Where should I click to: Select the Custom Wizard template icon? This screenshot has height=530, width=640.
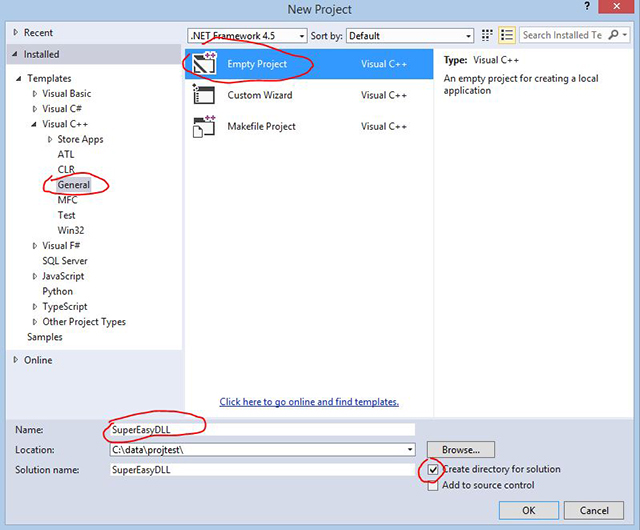[203, 95]
